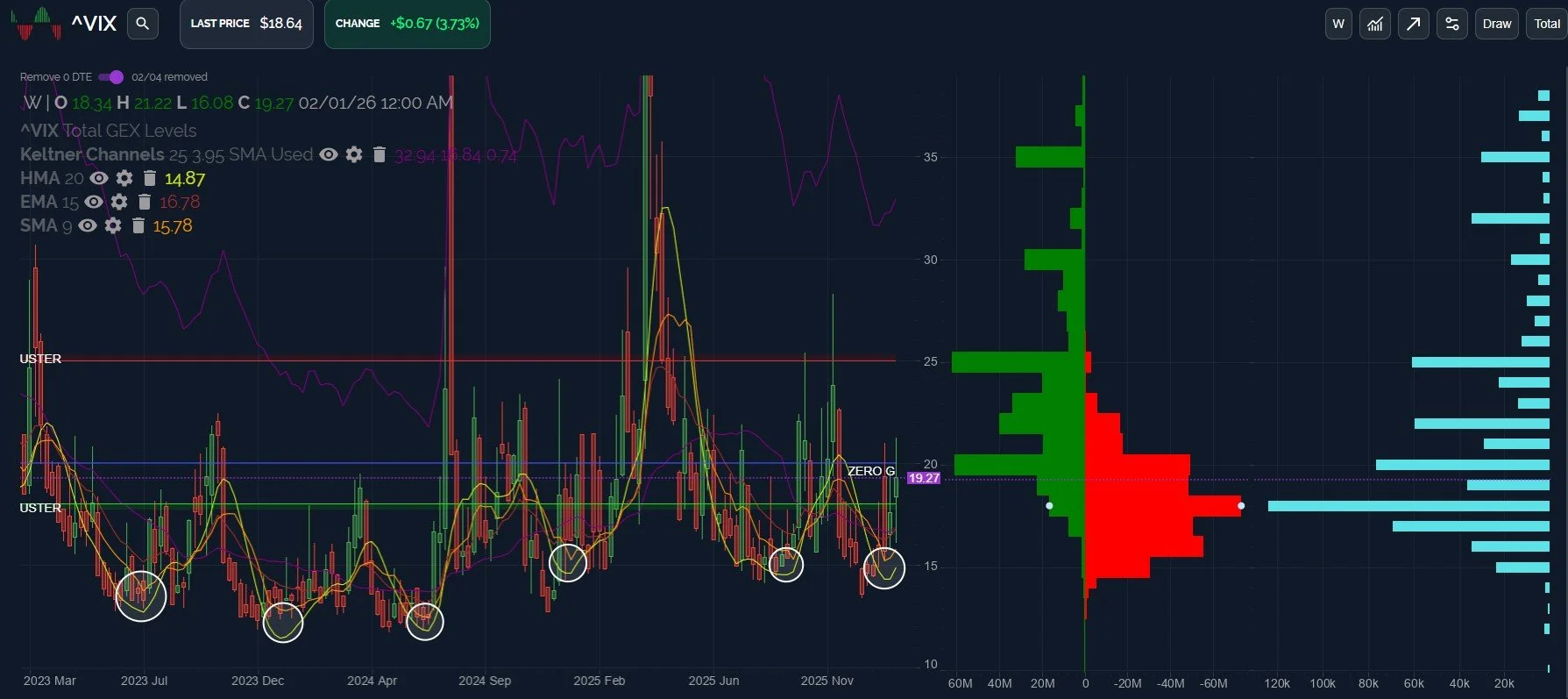Click the 25 price axis label
1568x699 pixels.
[x=930, y=361]
